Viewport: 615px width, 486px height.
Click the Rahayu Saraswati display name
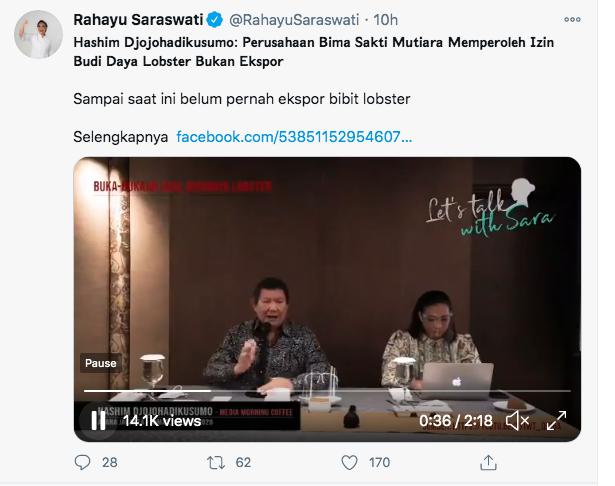(x=138, y=20)
